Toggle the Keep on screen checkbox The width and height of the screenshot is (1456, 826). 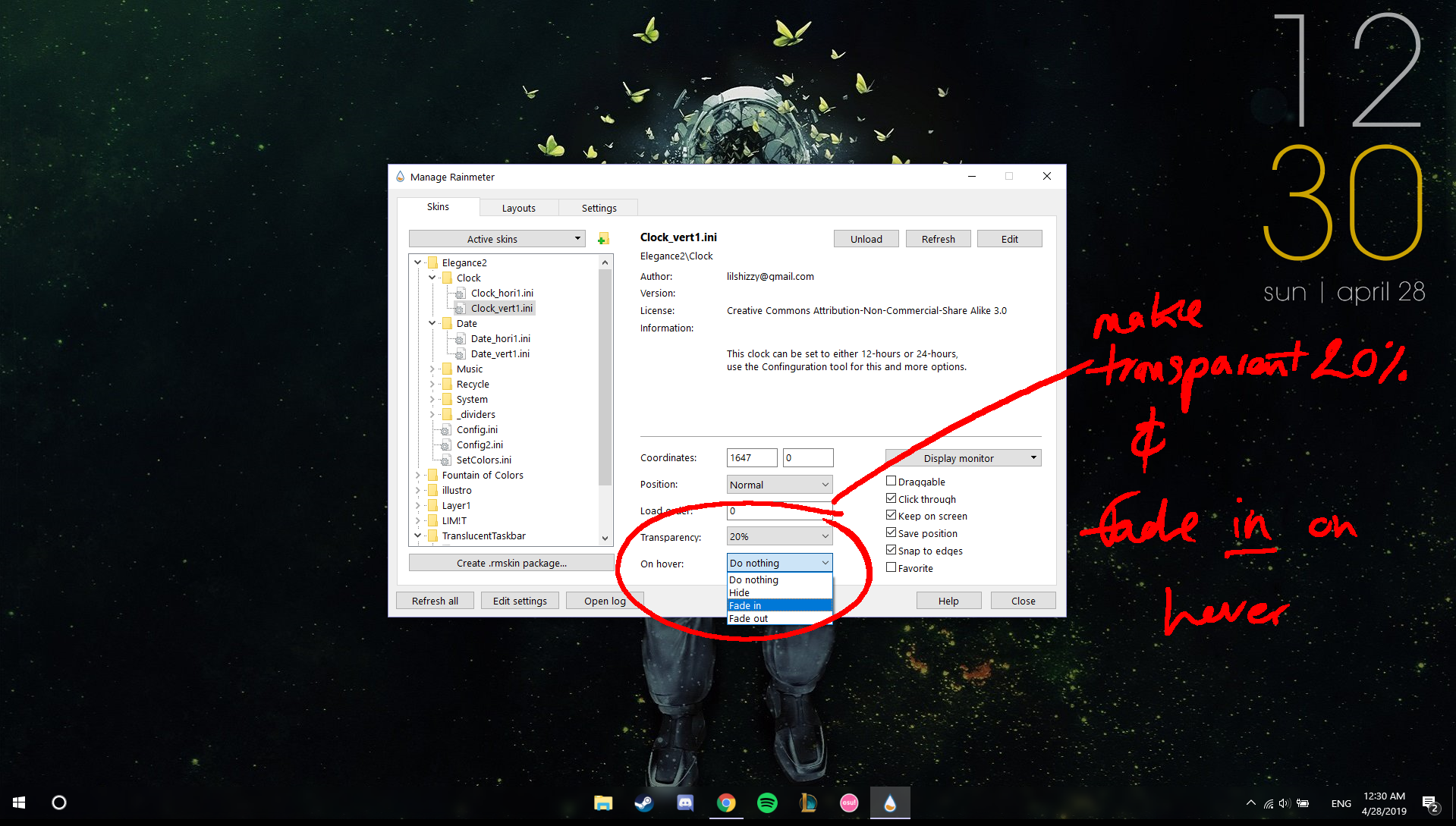892,515
